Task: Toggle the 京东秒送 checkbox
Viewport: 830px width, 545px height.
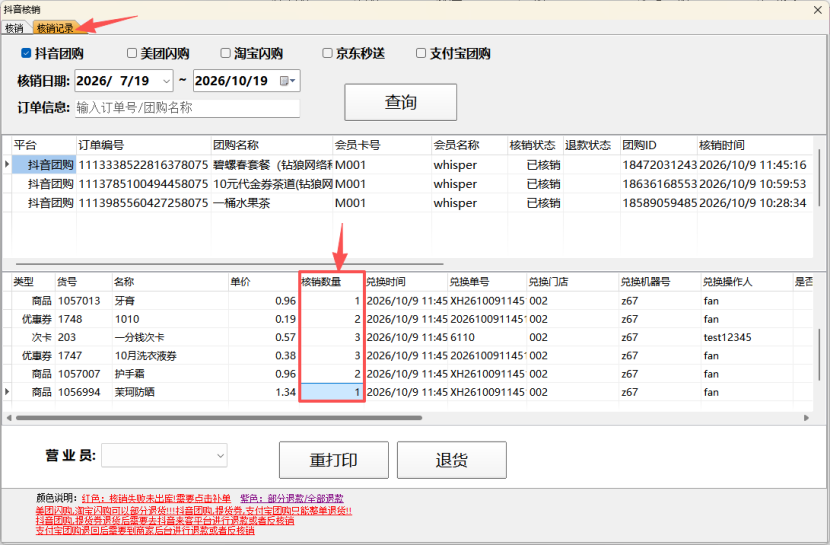Action: click(327, 53)
